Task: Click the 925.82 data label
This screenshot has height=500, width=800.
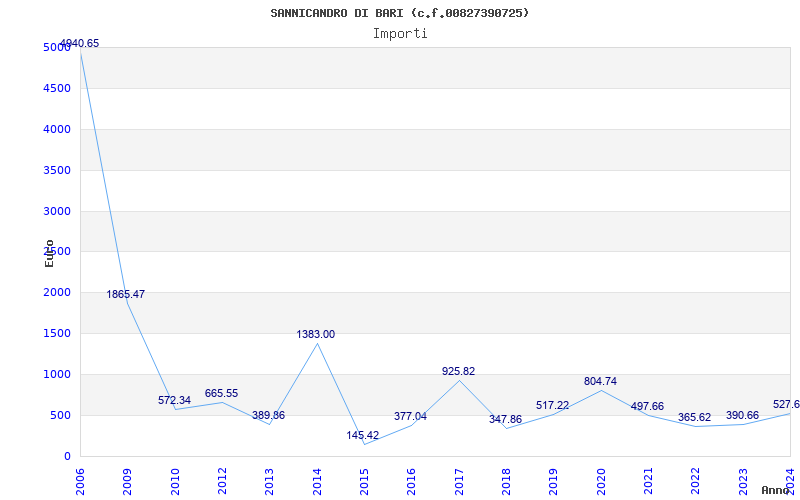Action: click(458, 371)
